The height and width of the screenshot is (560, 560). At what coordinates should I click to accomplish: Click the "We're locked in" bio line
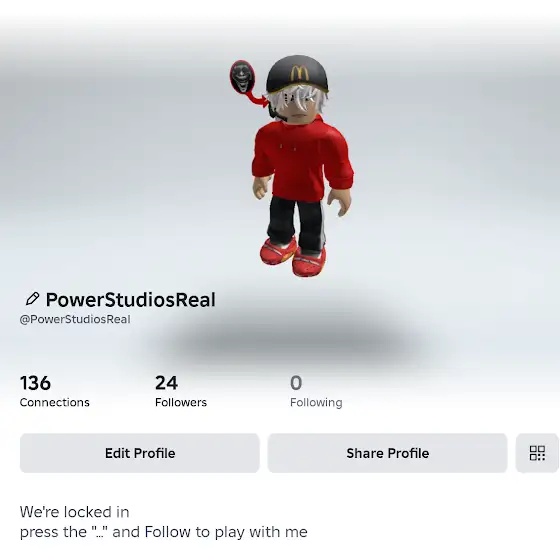click(74, 512)
